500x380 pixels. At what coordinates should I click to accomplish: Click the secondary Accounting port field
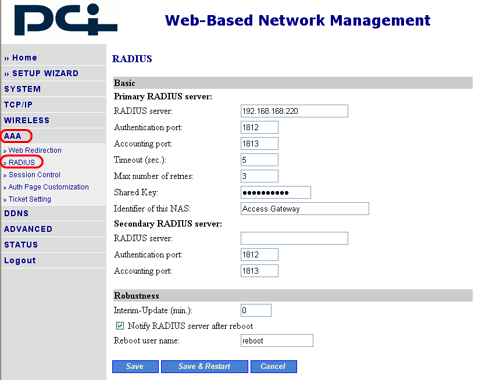pos(259,271)
